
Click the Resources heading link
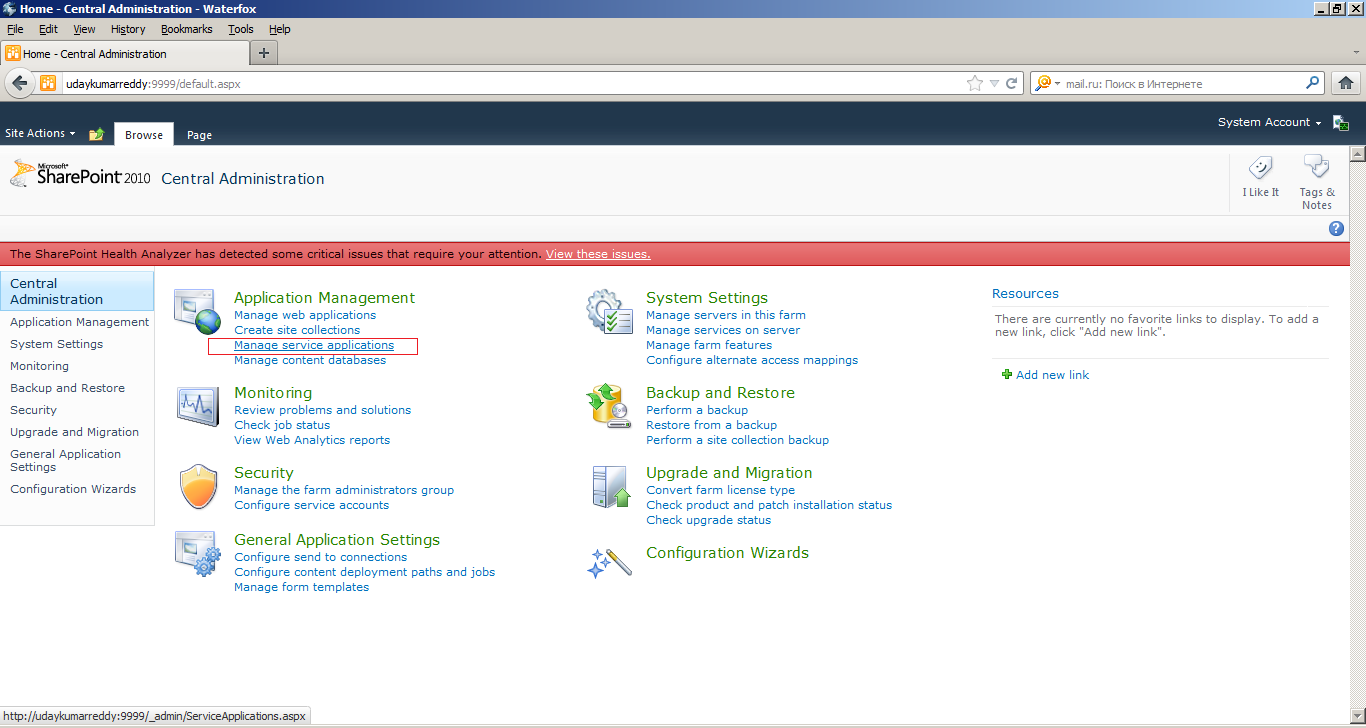[1025, 294]
